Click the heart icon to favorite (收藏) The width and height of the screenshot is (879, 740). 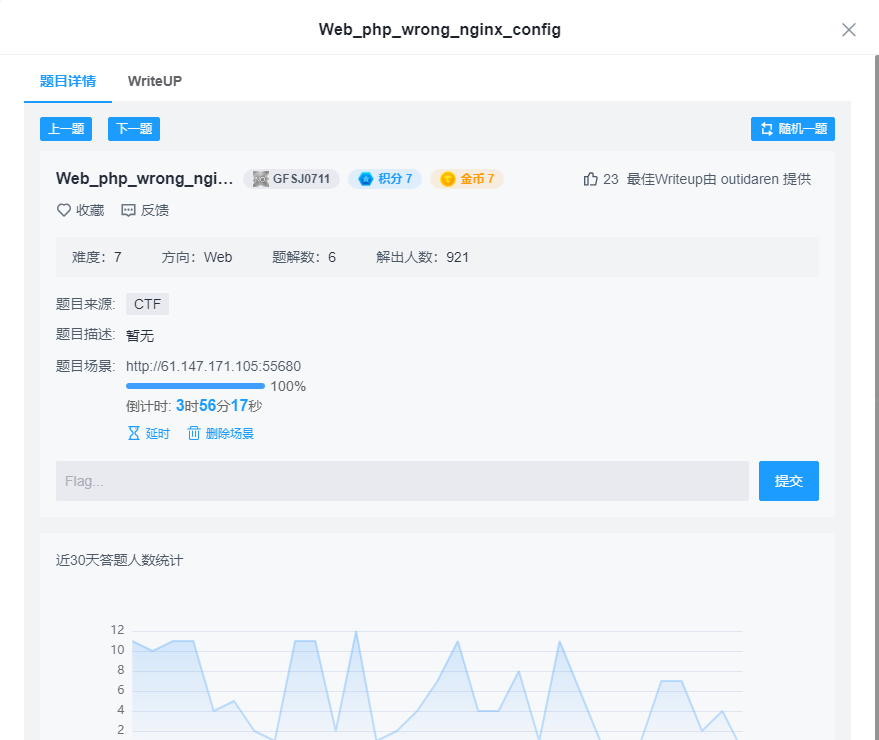(x=62, y=210)
